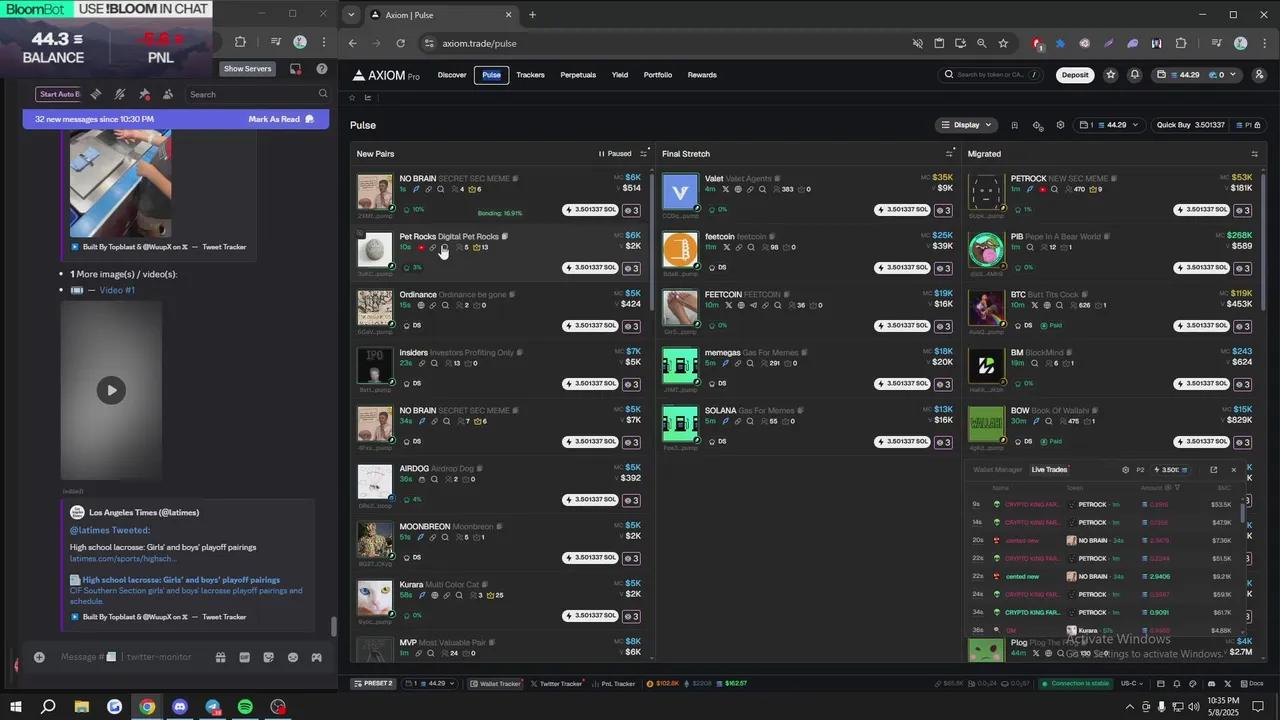1280x720 pixels.
Task: Open Windows Start menu
Action: point(16,707)
